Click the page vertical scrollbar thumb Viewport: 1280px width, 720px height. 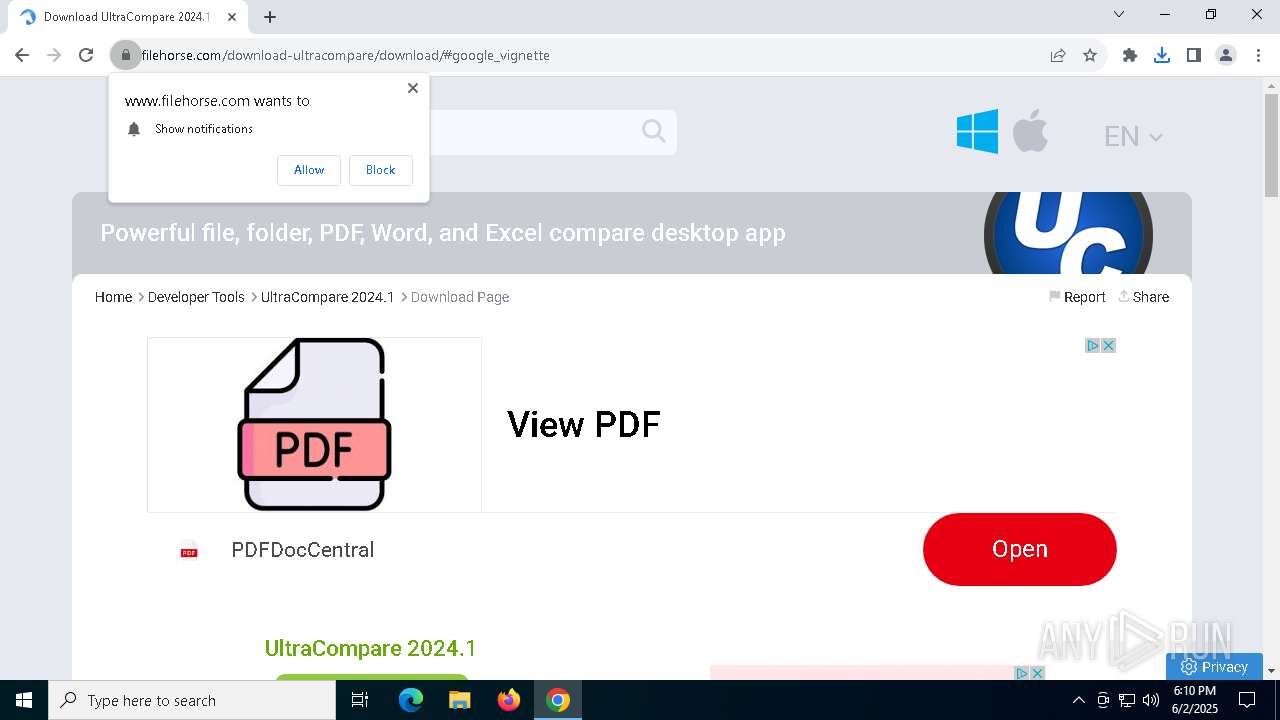click(x=1271, y=145)
